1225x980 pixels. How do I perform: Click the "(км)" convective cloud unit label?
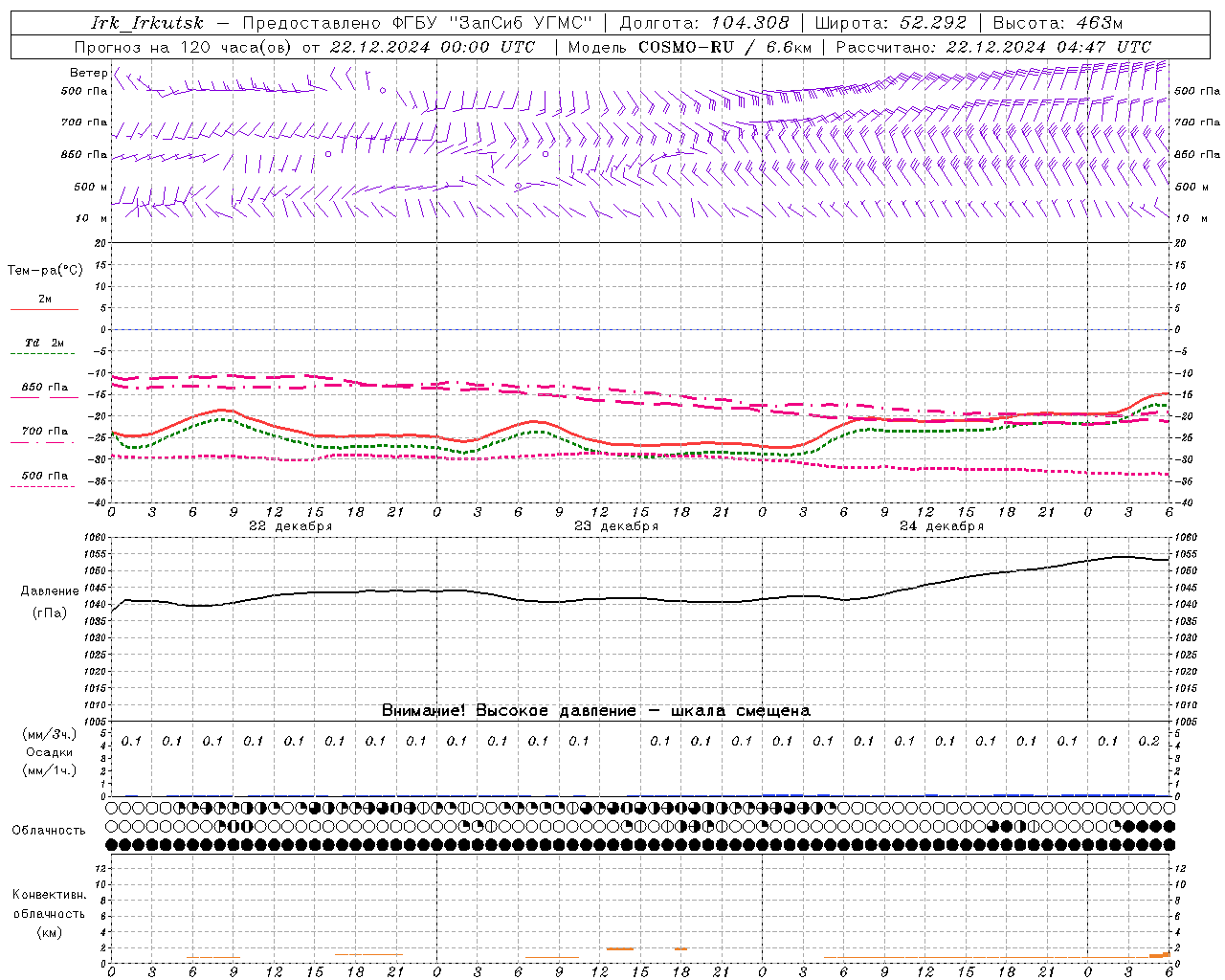coord(50,932)
